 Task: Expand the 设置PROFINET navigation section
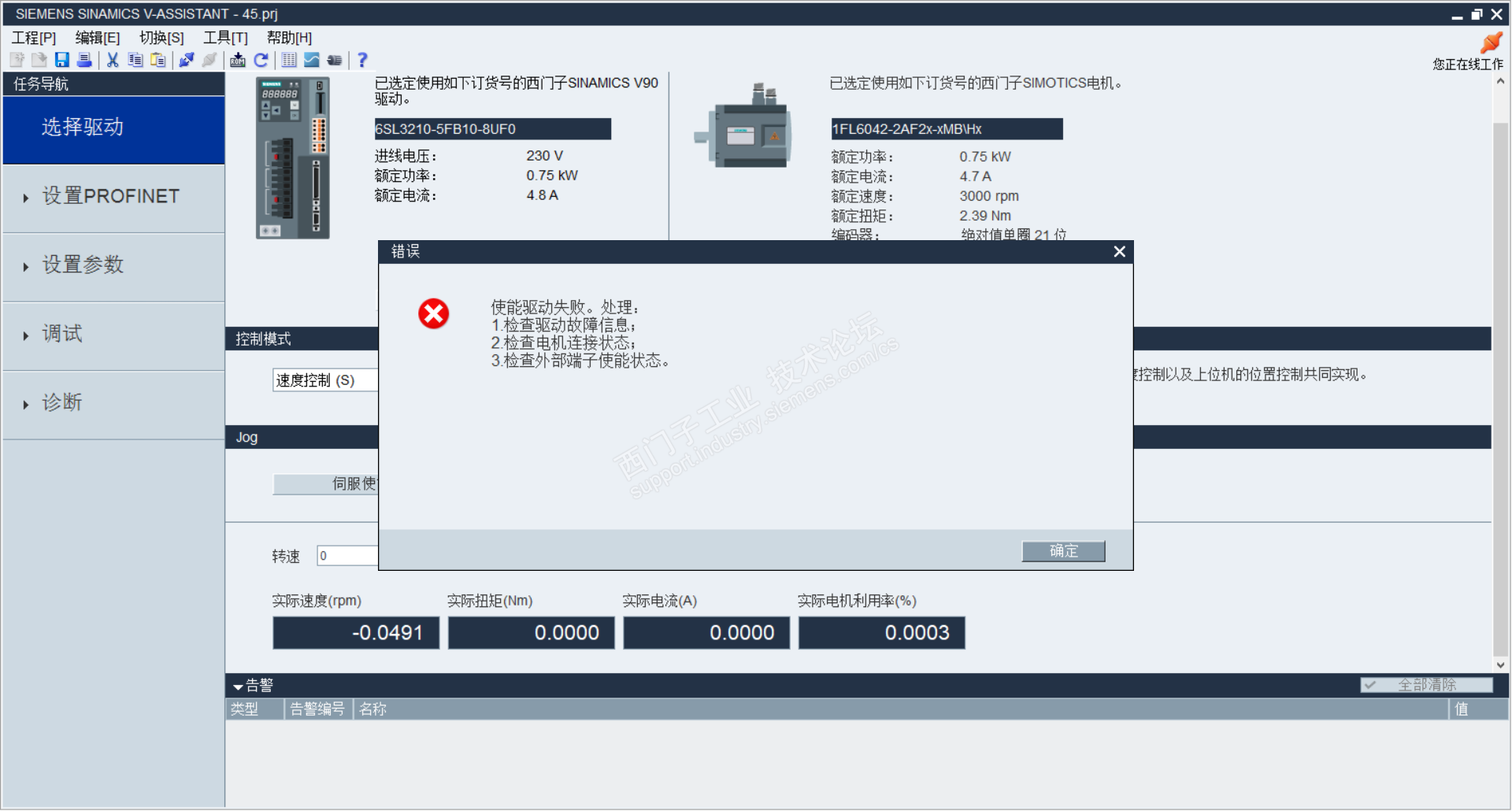pyautogui.click(x=114, y=198)
